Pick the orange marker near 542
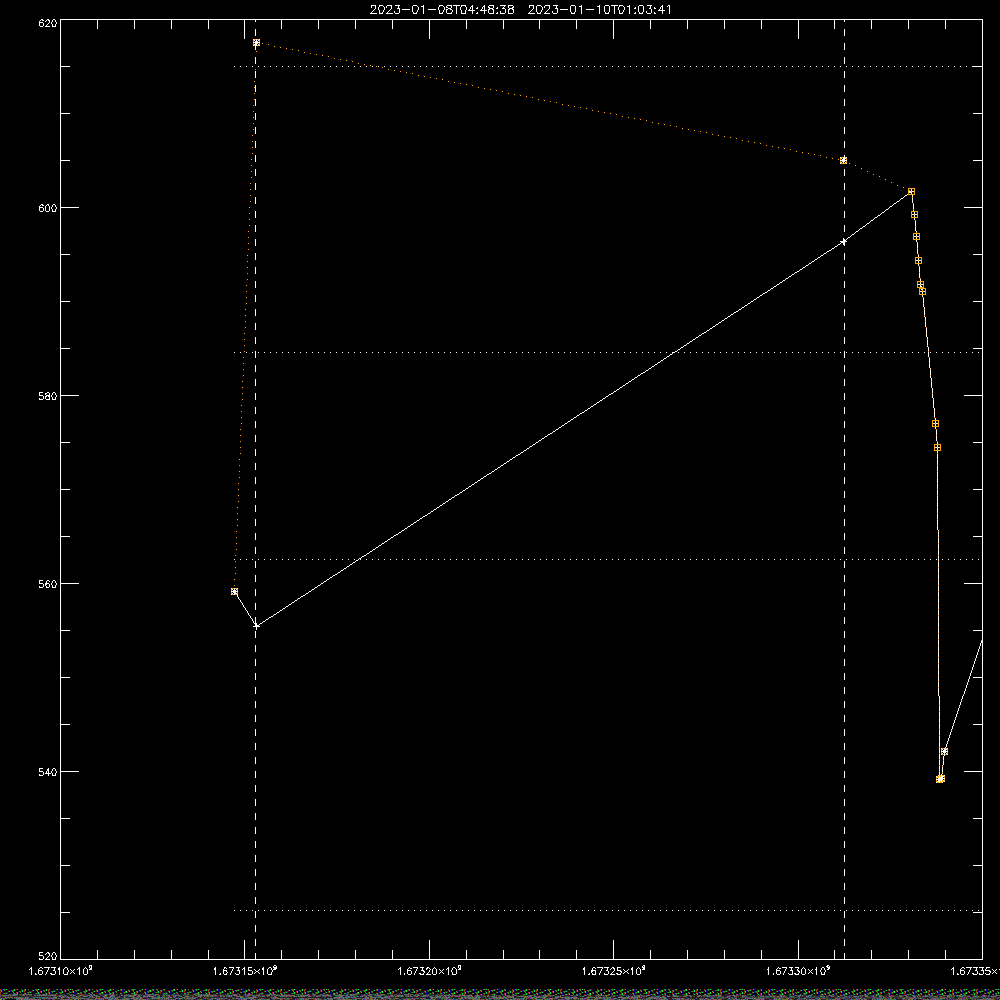 (945, 751)
